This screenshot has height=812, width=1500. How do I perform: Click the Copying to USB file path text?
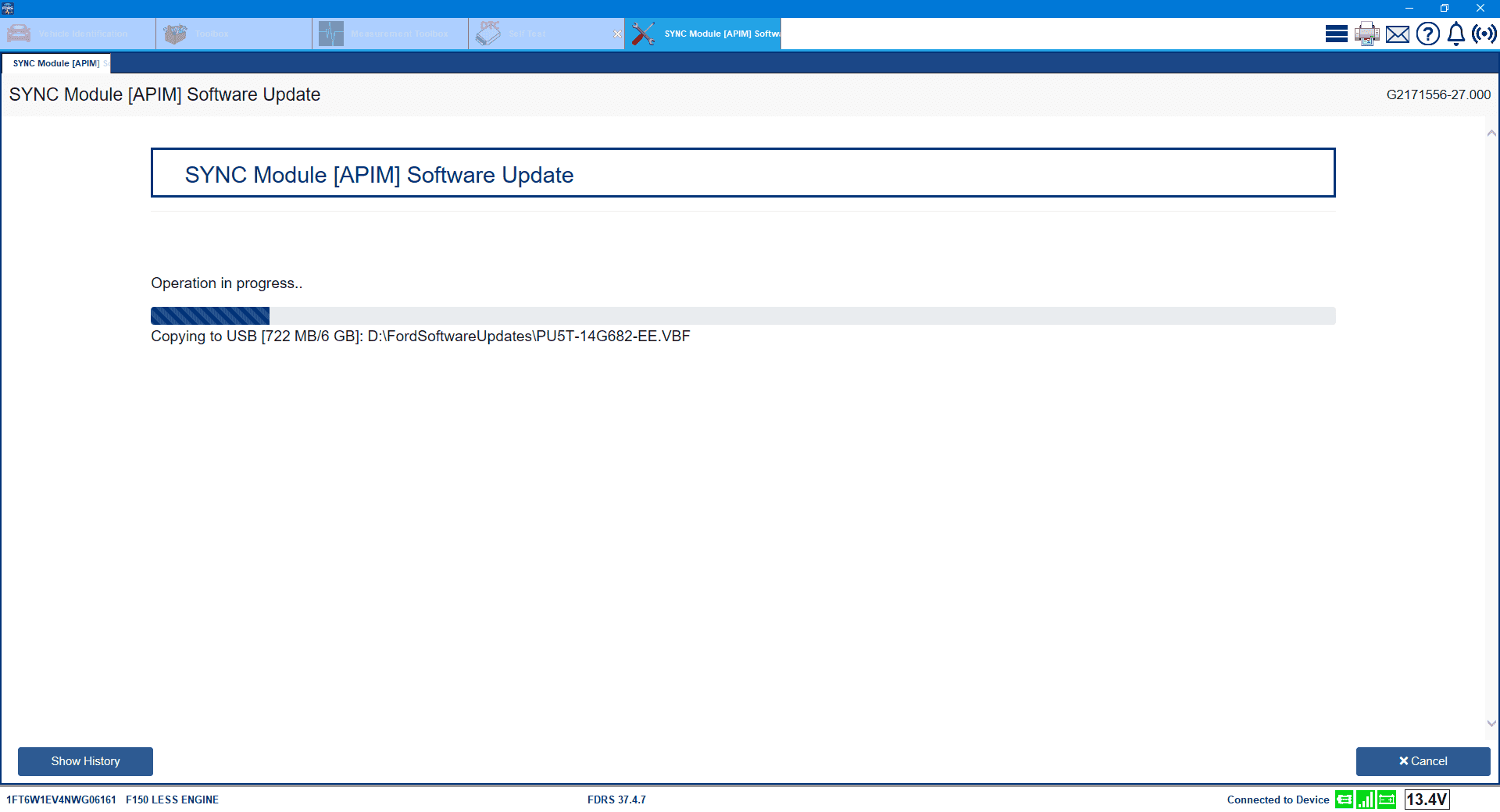pos(420,337)
